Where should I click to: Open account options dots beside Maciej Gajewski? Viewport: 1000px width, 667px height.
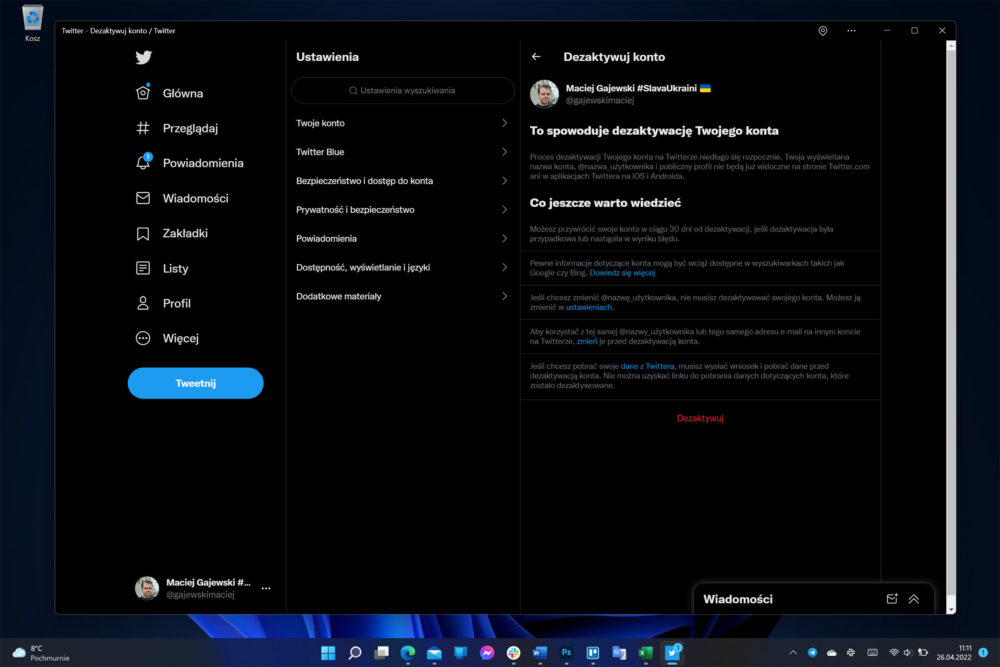266,588
